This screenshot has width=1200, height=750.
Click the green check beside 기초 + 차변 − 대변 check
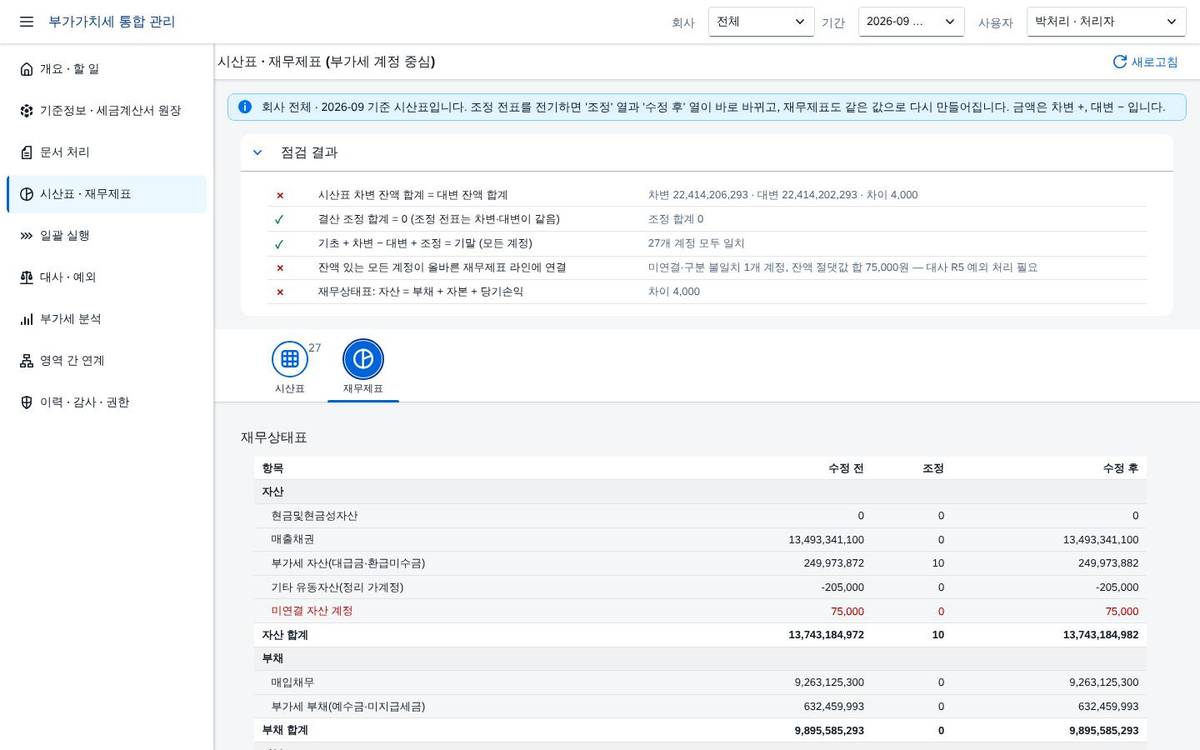[x=279, y=243]
